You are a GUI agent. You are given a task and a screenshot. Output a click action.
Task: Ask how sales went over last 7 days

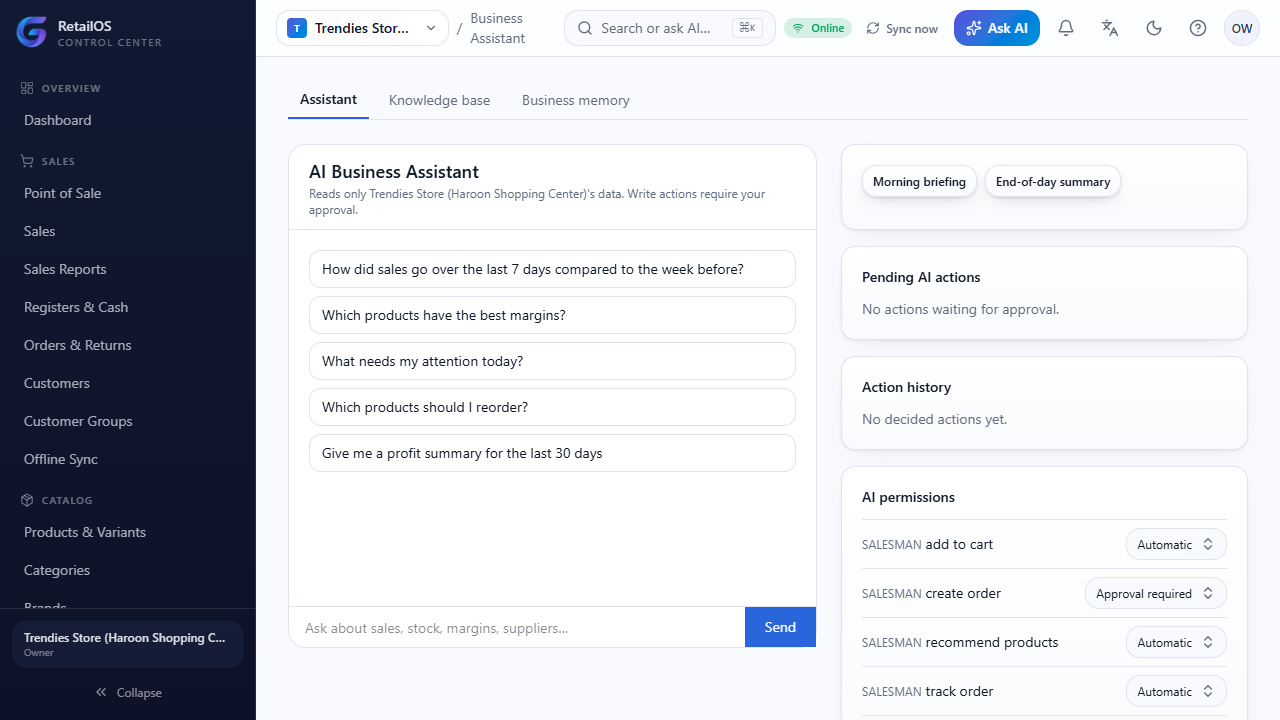[x=552, y=269]
